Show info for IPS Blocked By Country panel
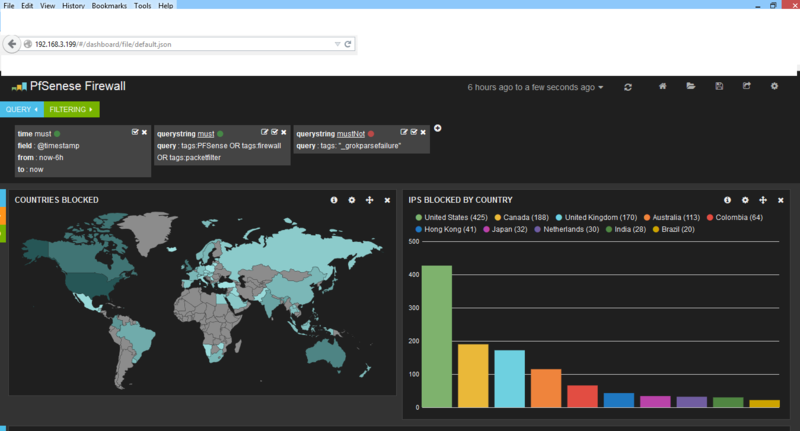The height and width of the screenshot is (431, 800). [x=727, y=200]
